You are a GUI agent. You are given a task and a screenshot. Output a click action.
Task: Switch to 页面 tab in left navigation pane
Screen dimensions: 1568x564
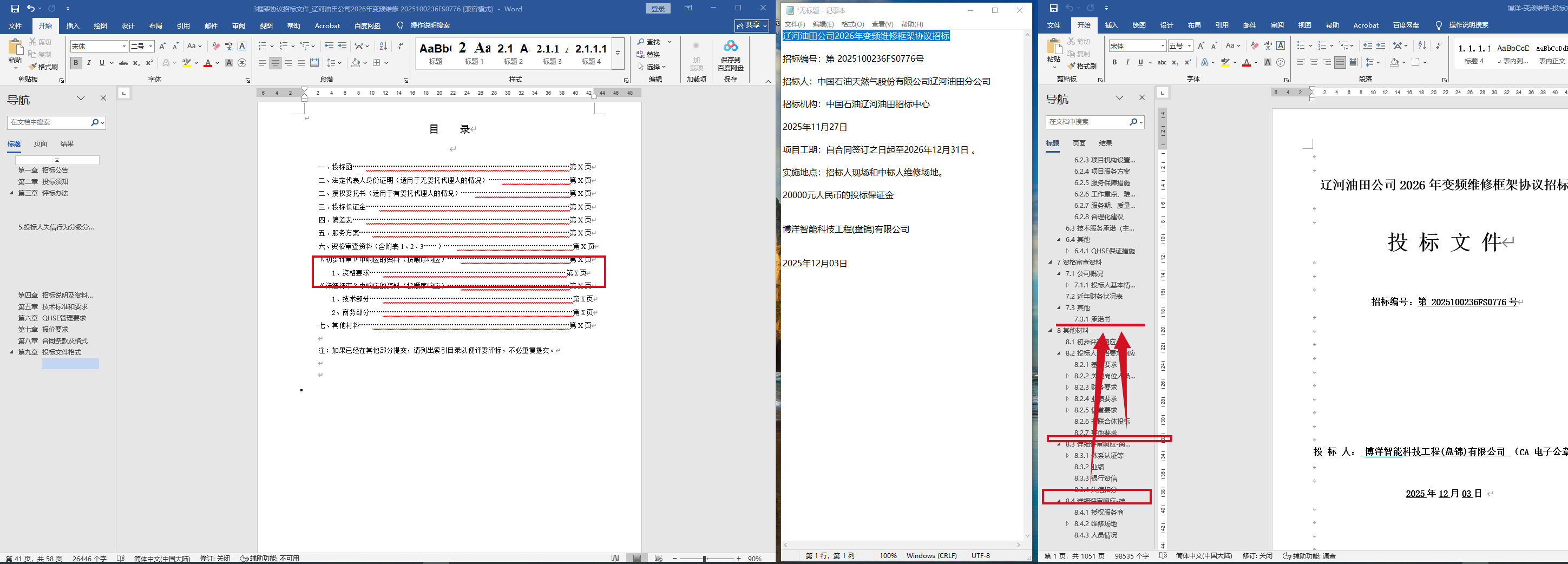pos(41,143)
